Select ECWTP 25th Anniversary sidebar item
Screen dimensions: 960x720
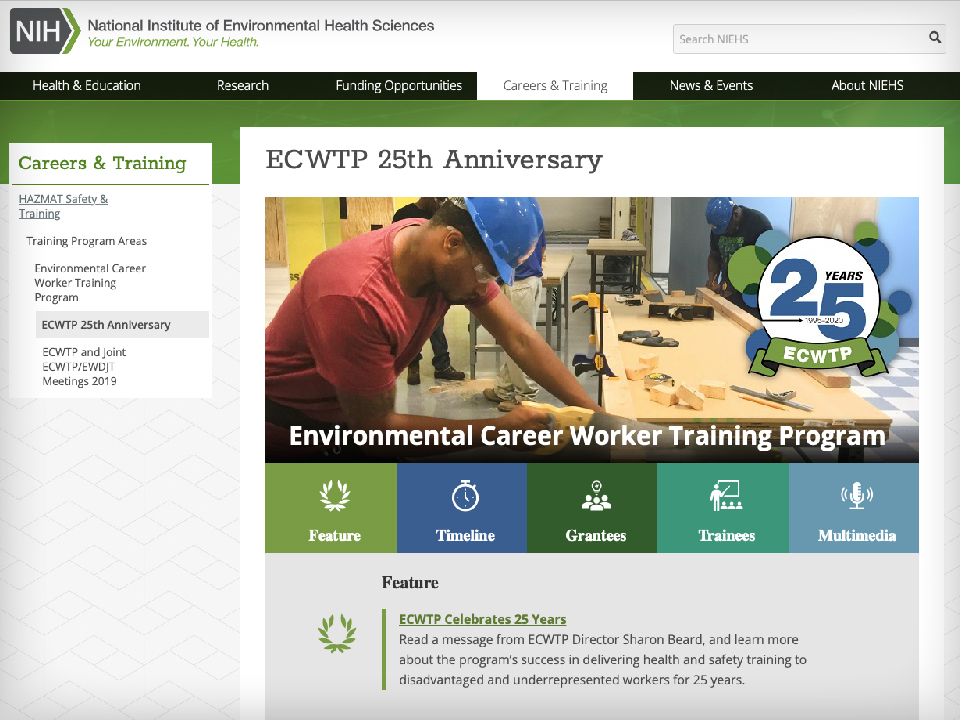122,324
